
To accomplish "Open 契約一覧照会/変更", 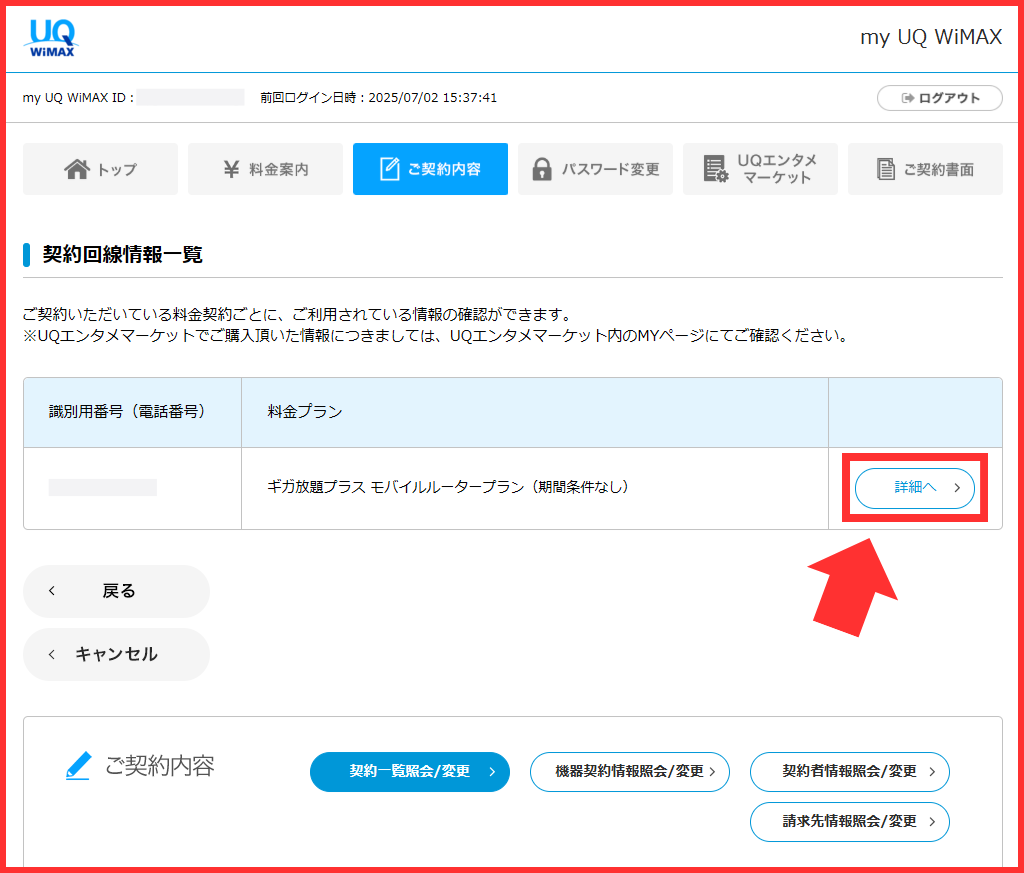I will [x=409, y=772].
